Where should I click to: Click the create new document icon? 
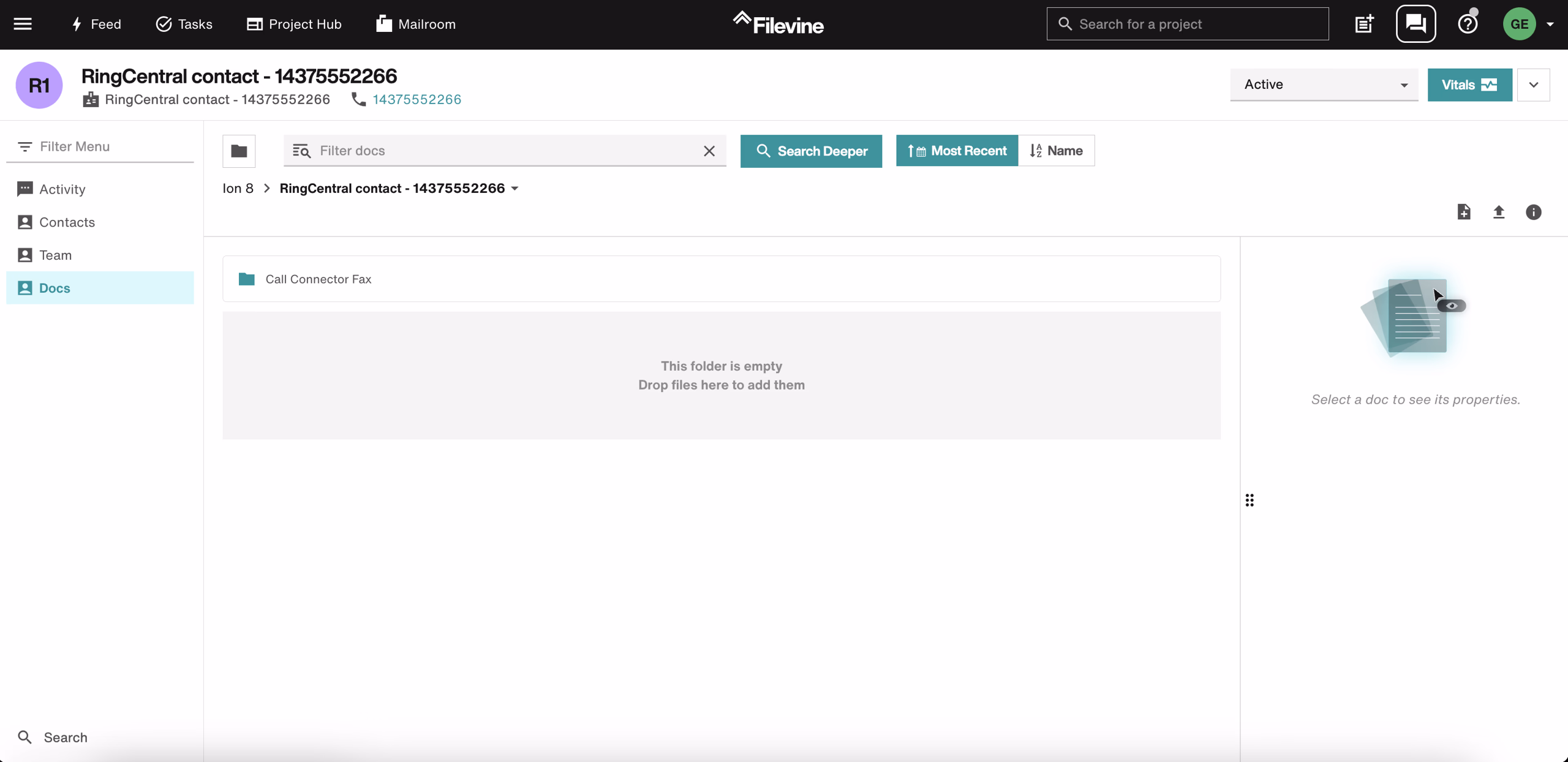point(1464,212)
